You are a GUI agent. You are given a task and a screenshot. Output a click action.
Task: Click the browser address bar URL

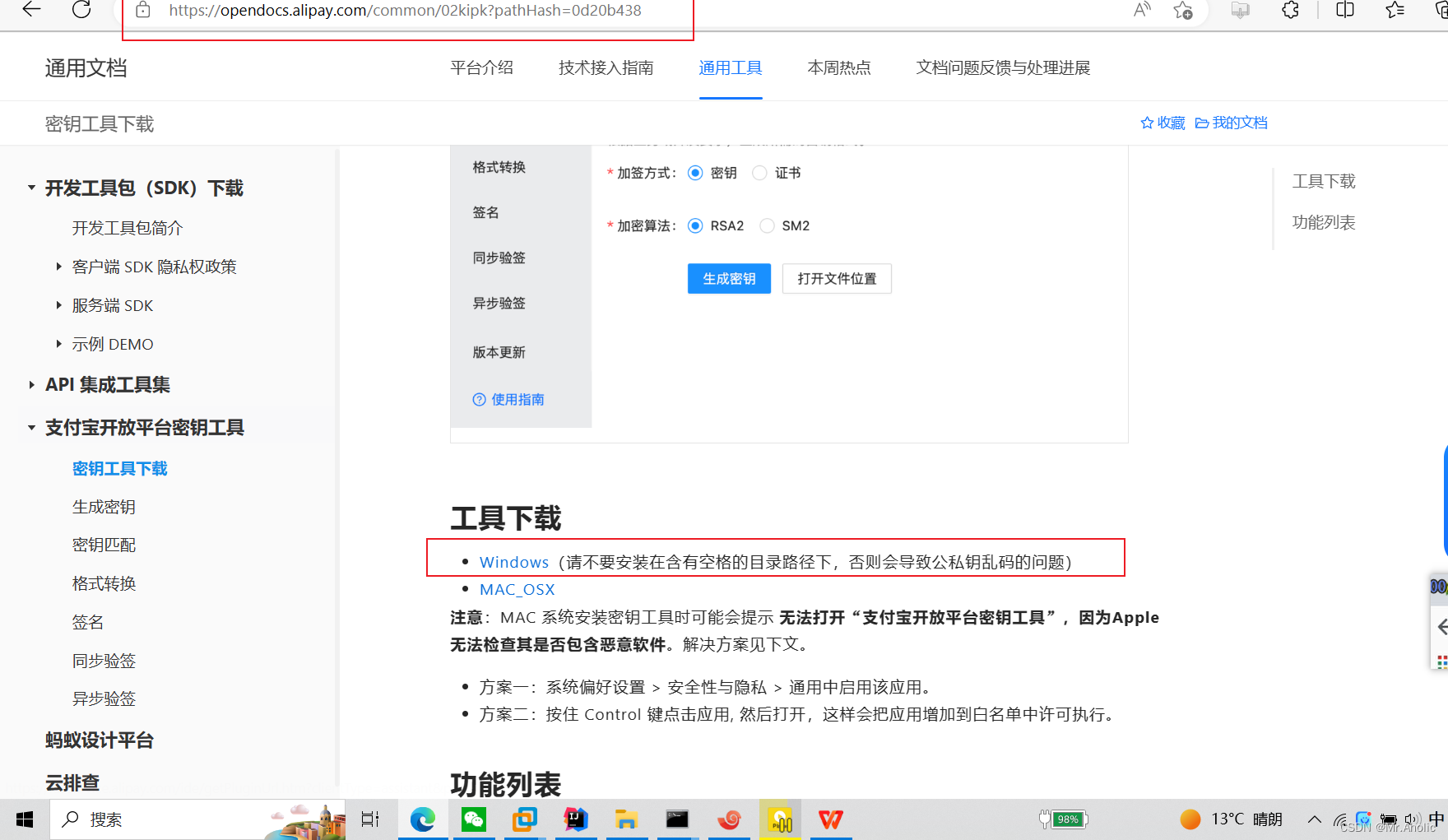click(405, 11)
